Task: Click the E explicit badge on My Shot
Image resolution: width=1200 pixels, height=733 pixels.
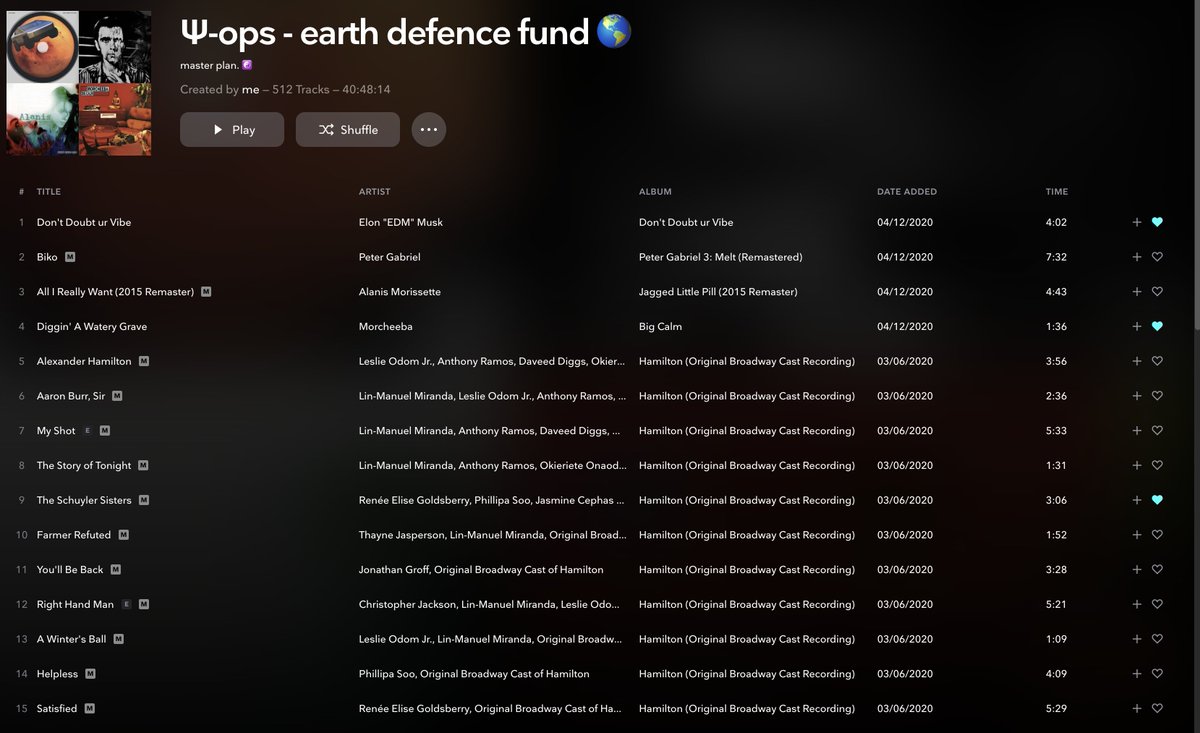Action: coord(87,431)
